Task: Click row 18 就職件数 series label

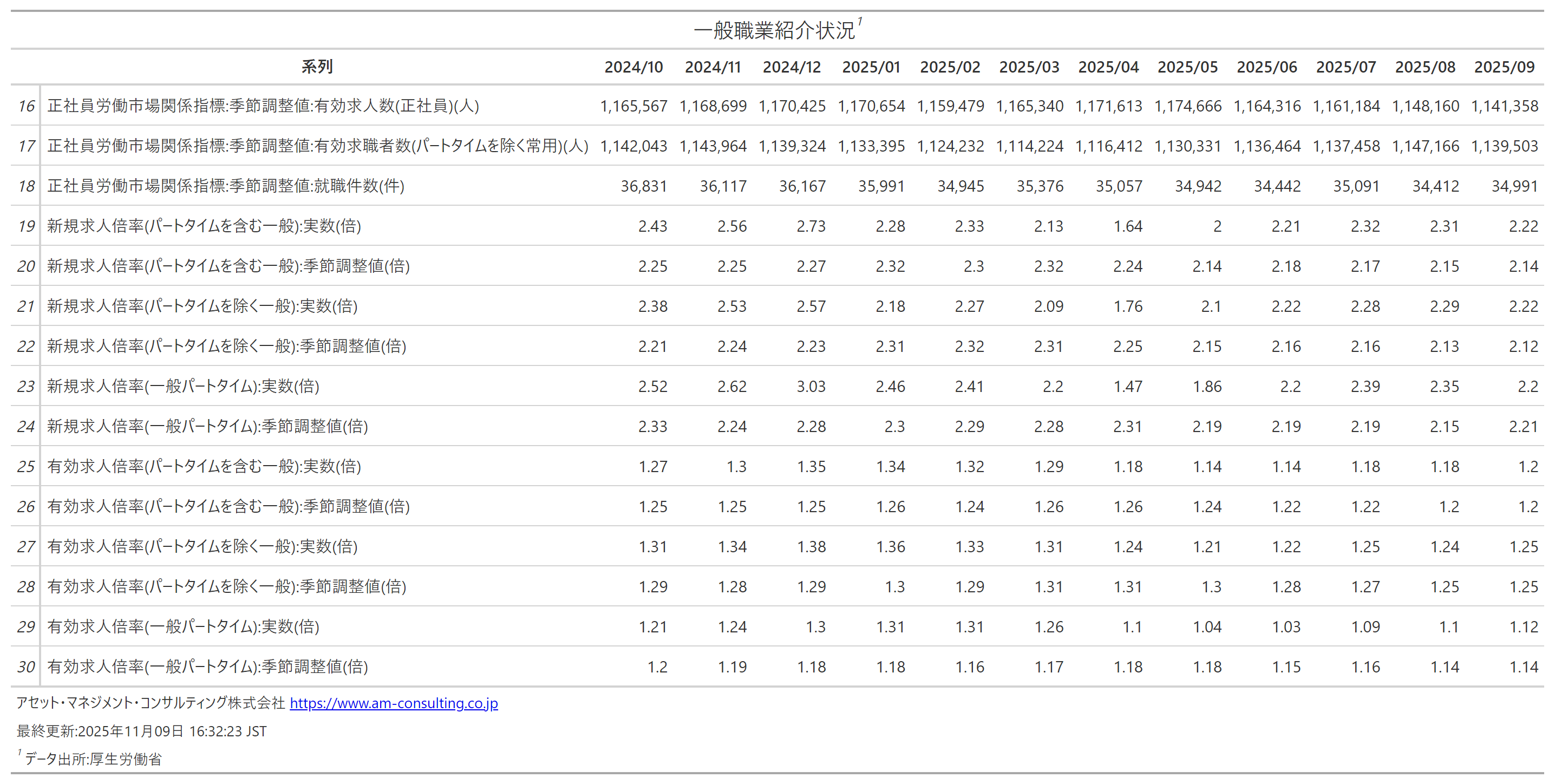Action: click(x=226, y=186)
